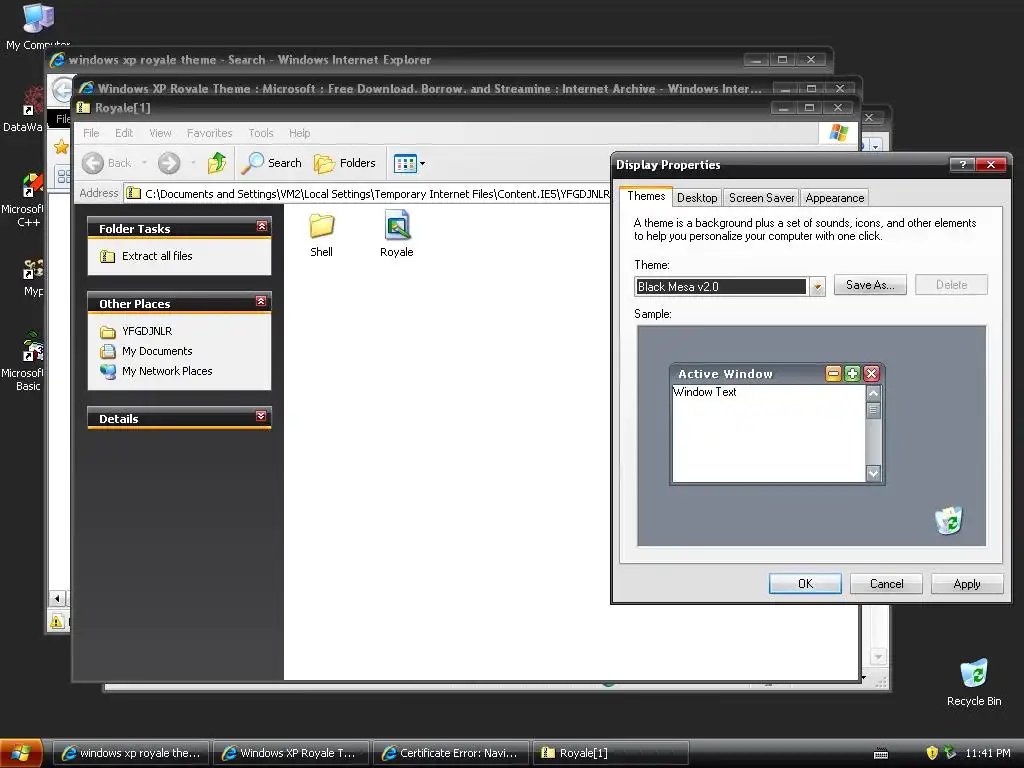This screenshot has width=1024, height=768.
Task: Switch to the Screen Saver tab
Action: pyautogui.click(x=761, y=198)
